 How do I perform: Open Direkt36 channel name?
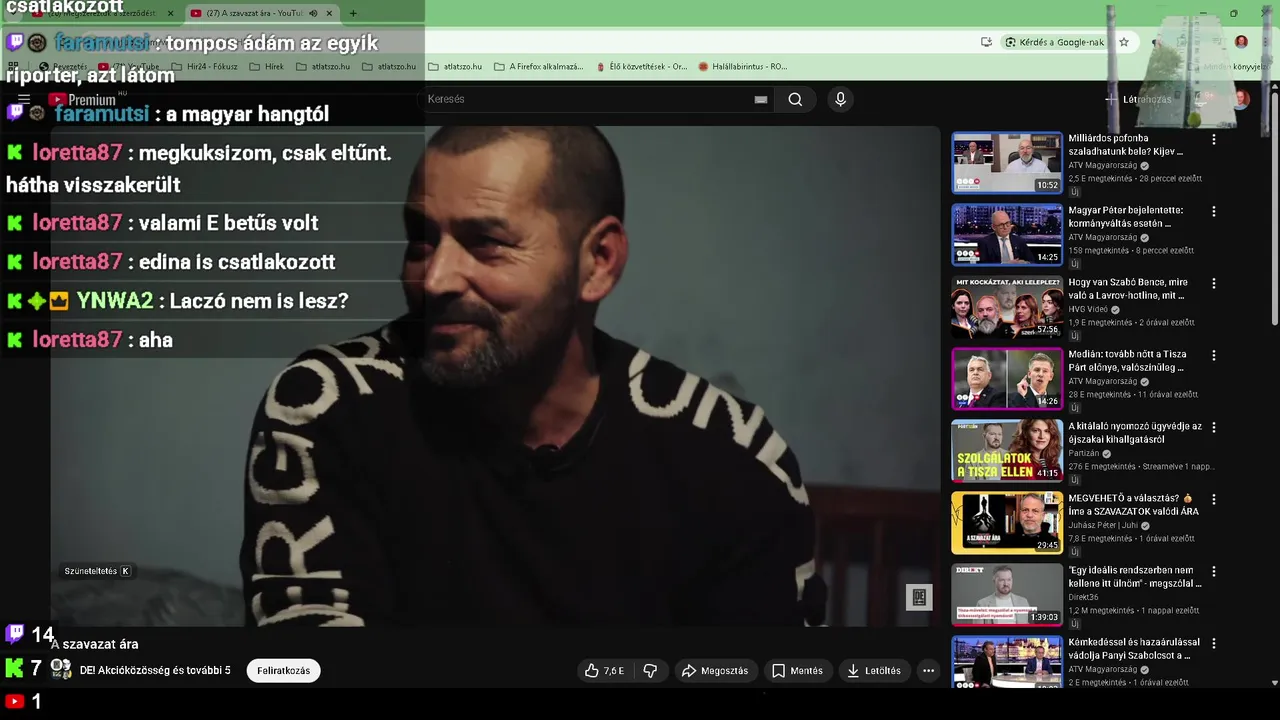click(x=1083, y=597)
